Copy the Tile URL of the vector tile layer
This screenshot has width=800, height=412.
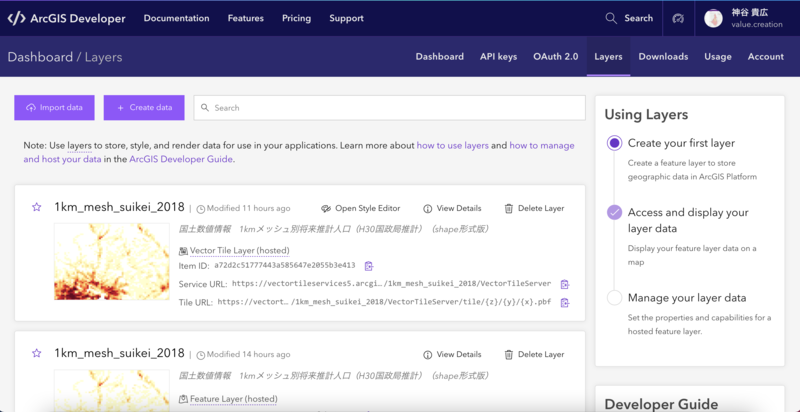pos(565,302)
